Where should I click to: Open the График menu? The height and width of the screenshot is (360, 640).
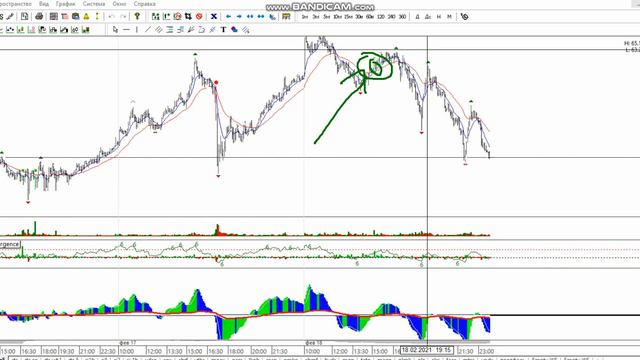66,4
